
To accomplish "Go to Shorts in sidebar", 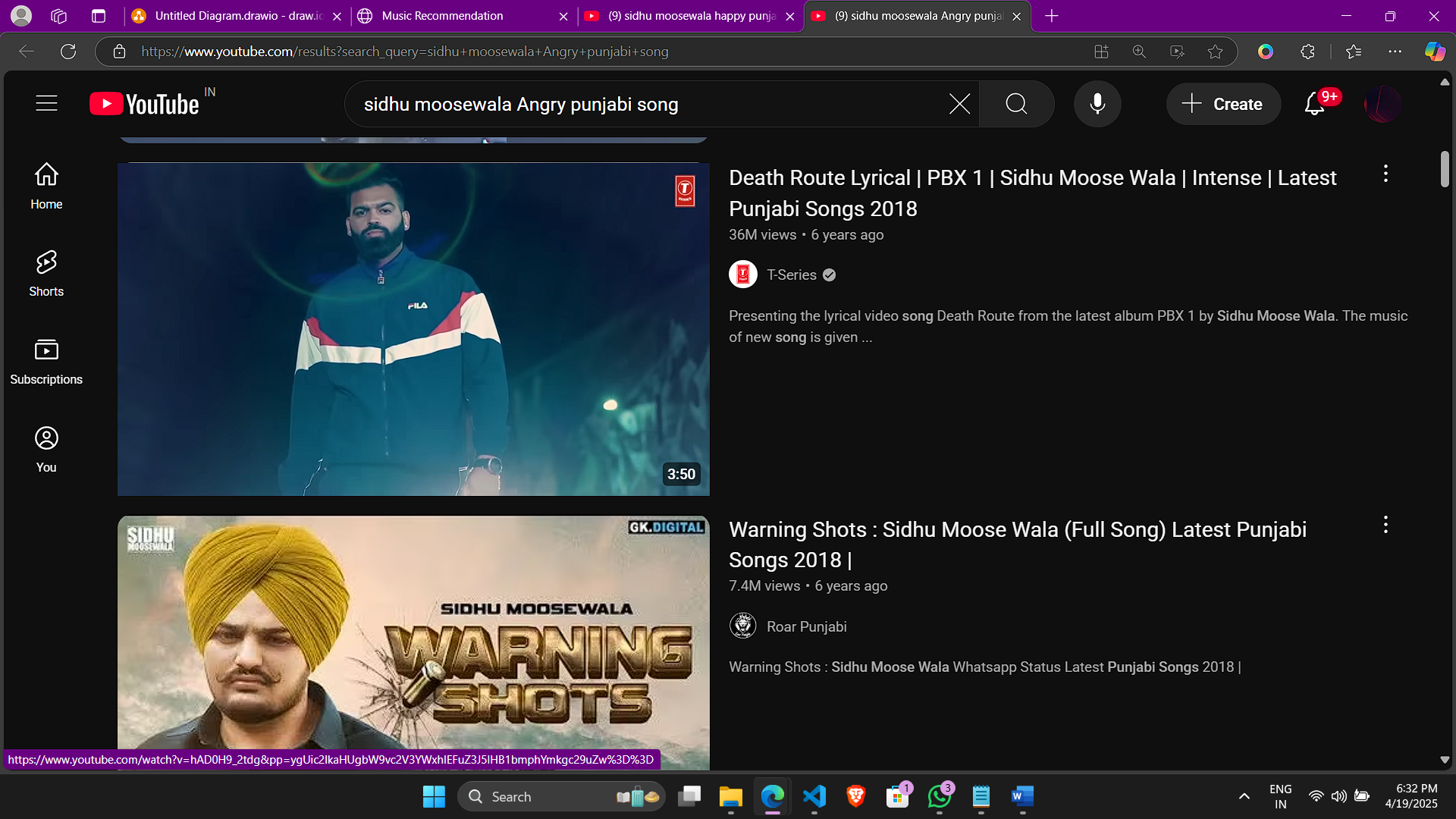I will click(46, 273).
